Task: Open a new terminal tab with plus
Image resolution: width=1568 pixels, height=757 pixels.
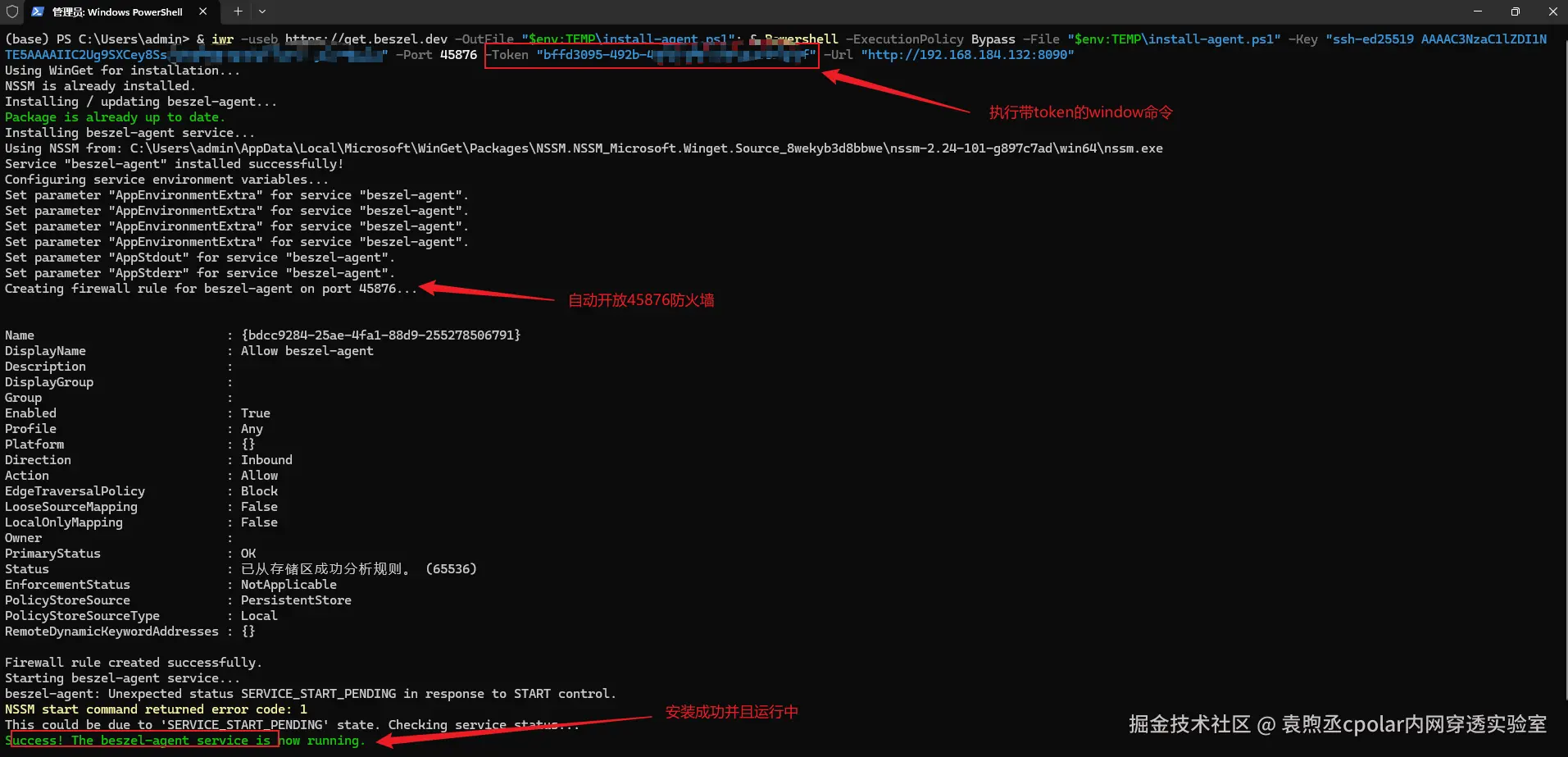Action: tap(238, 11)
